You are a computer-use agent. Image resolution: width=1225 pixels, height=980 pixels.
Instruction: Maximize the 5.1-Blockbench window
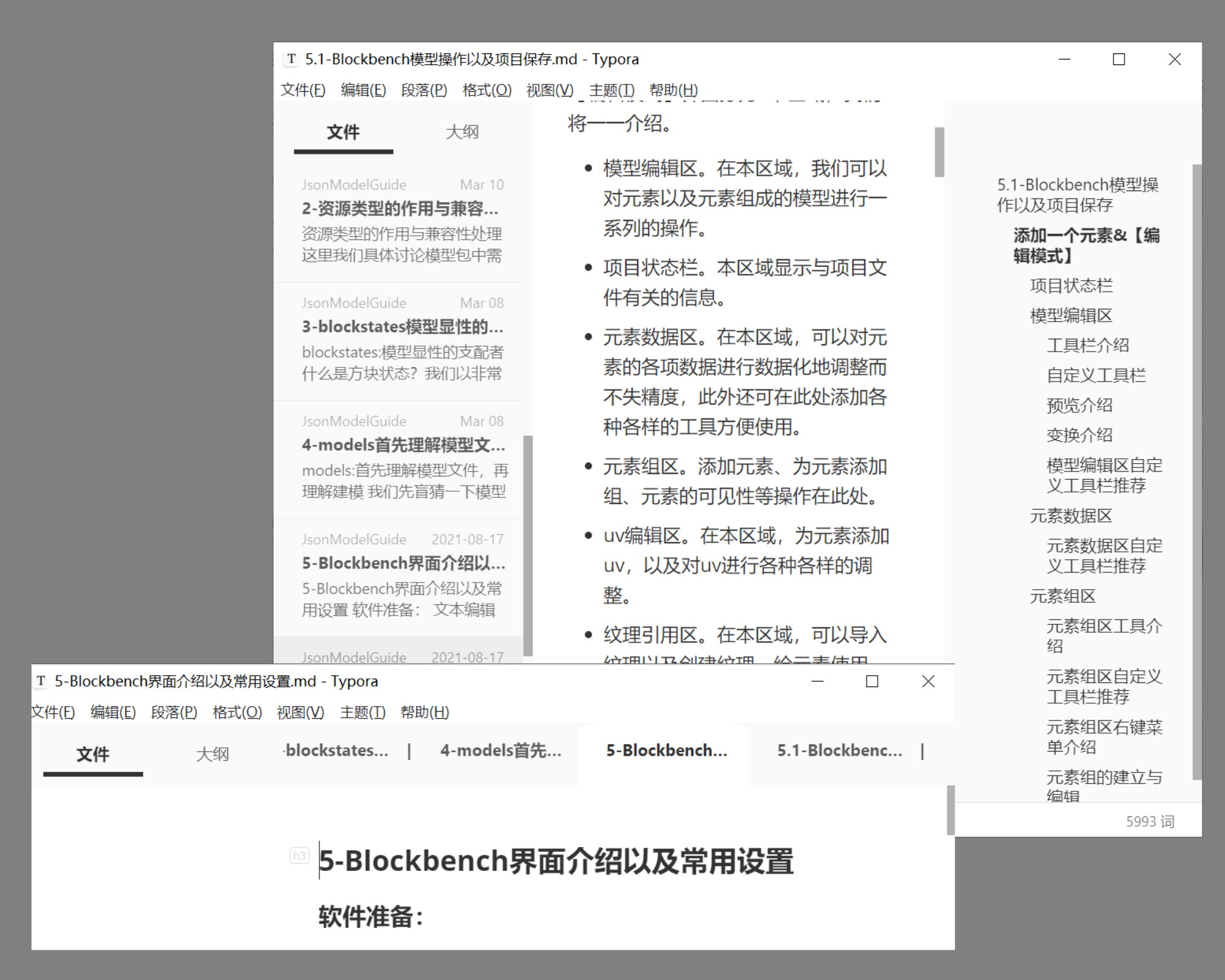tap(1118, 59)
